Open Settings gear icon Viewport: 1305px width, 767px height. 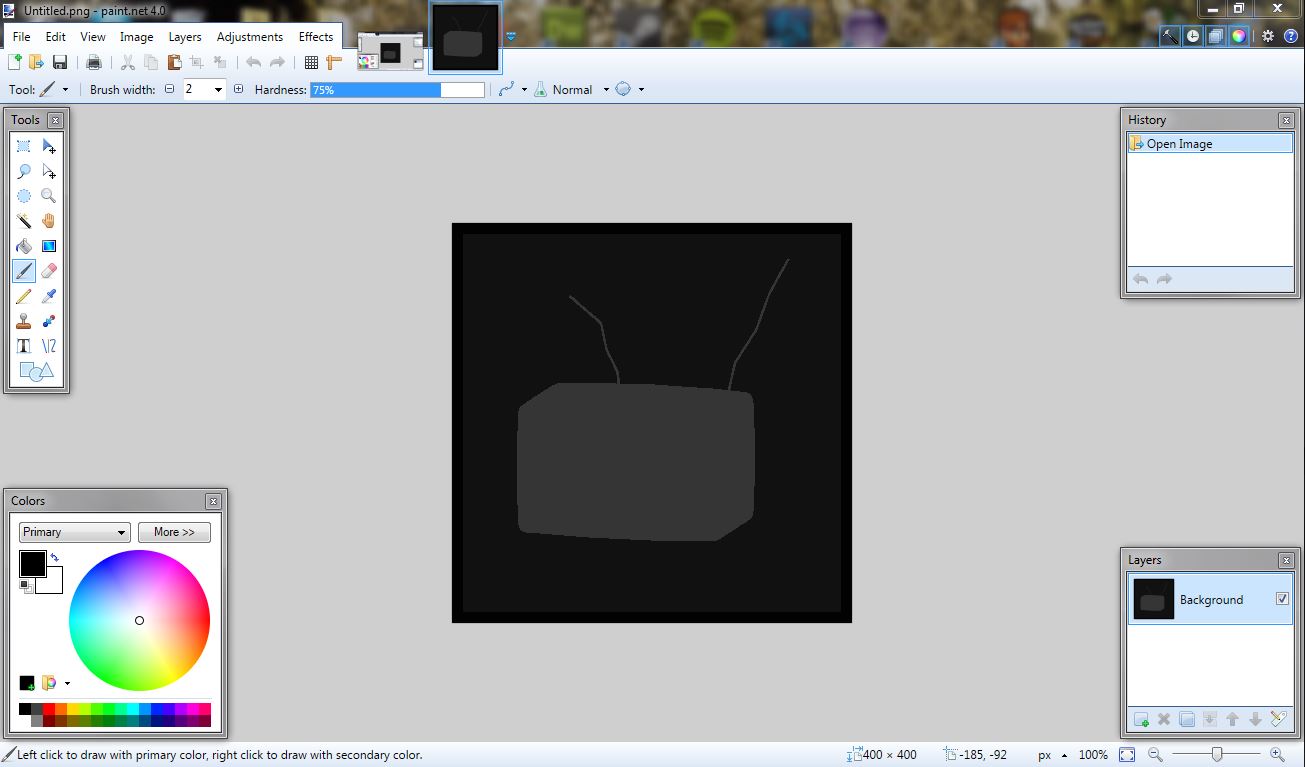click(1268, 36)
